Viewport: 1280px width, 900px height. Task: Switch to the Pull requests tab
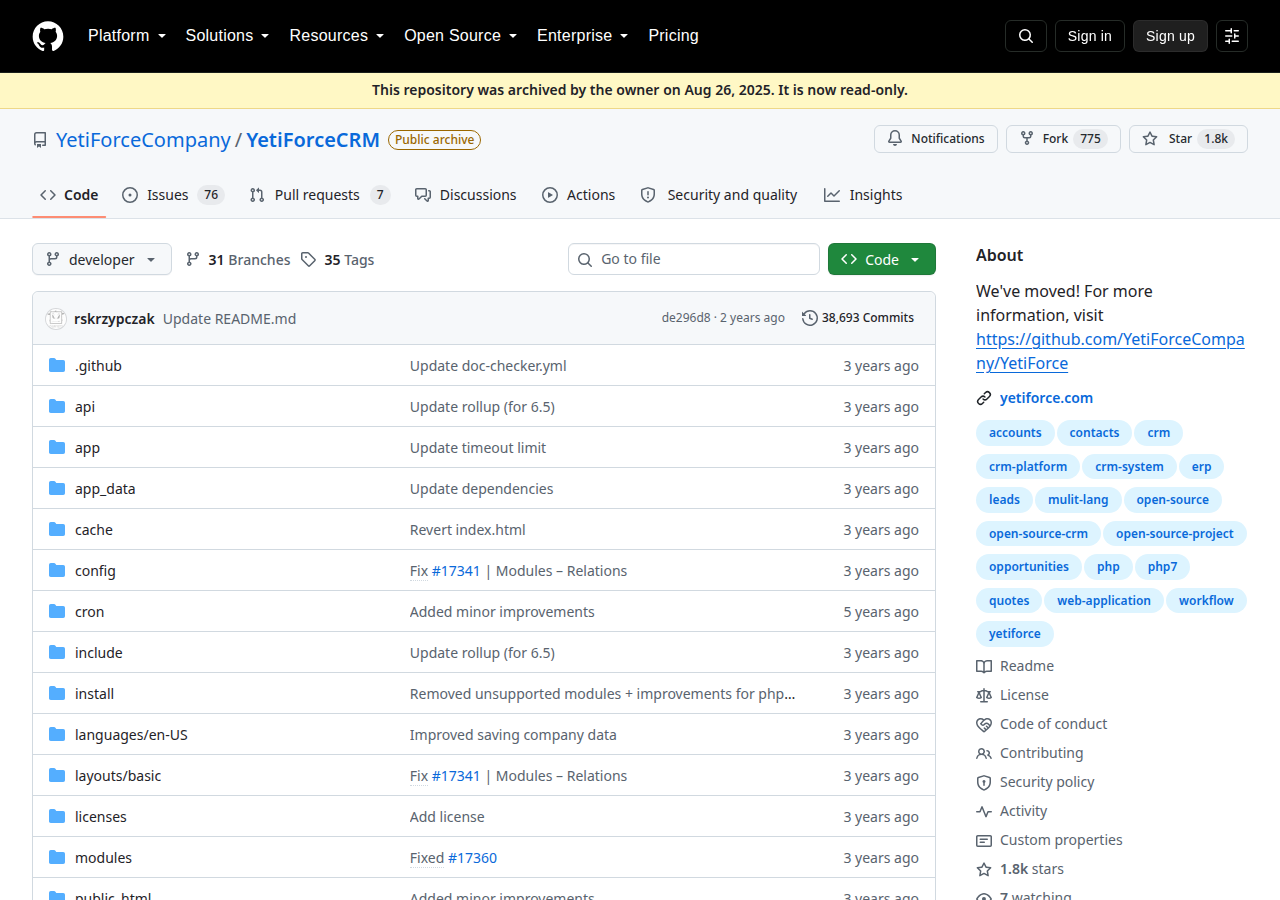(x=319, y=195)
